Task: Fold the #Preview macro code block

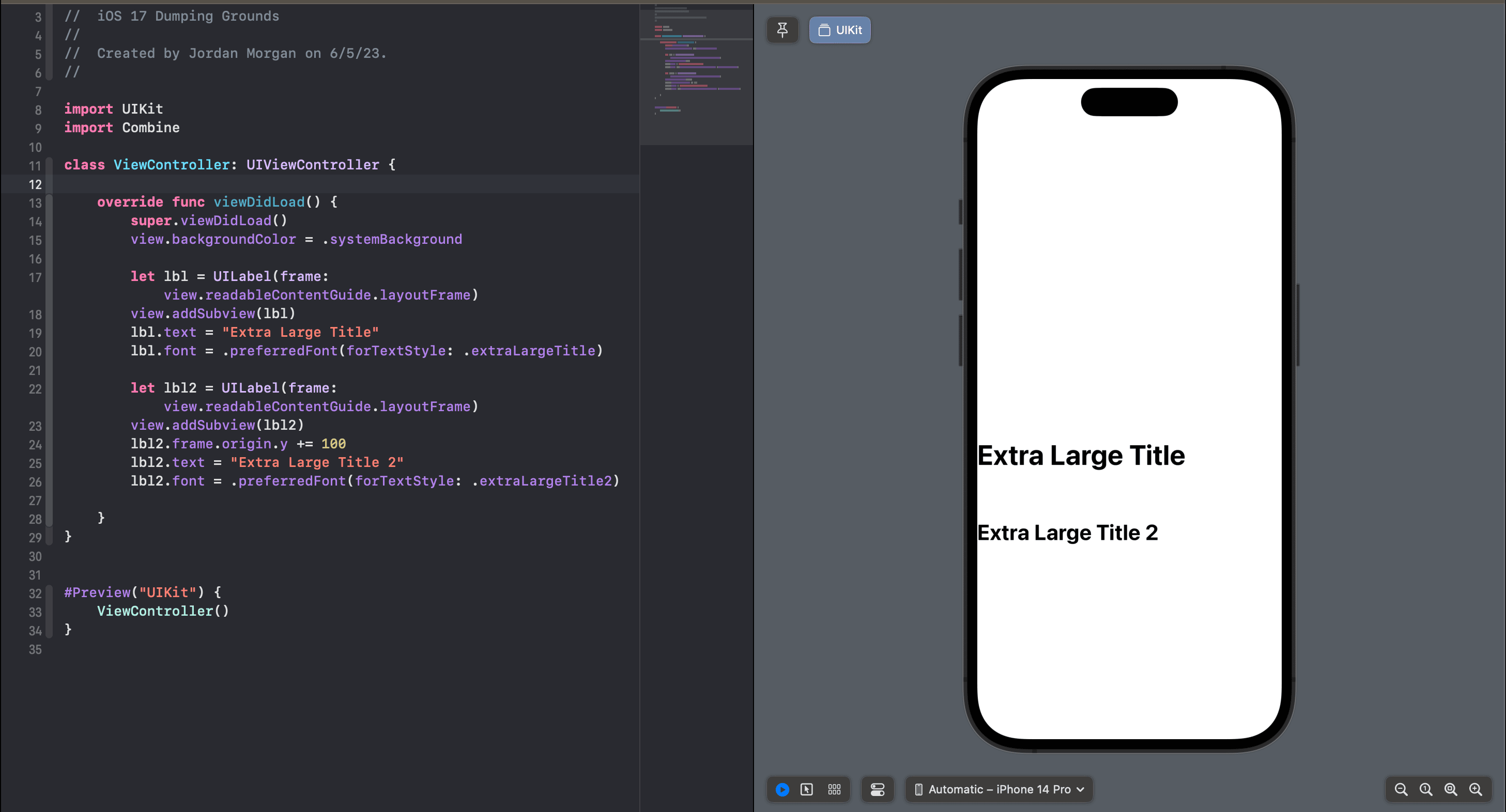Action: point(50,611)
